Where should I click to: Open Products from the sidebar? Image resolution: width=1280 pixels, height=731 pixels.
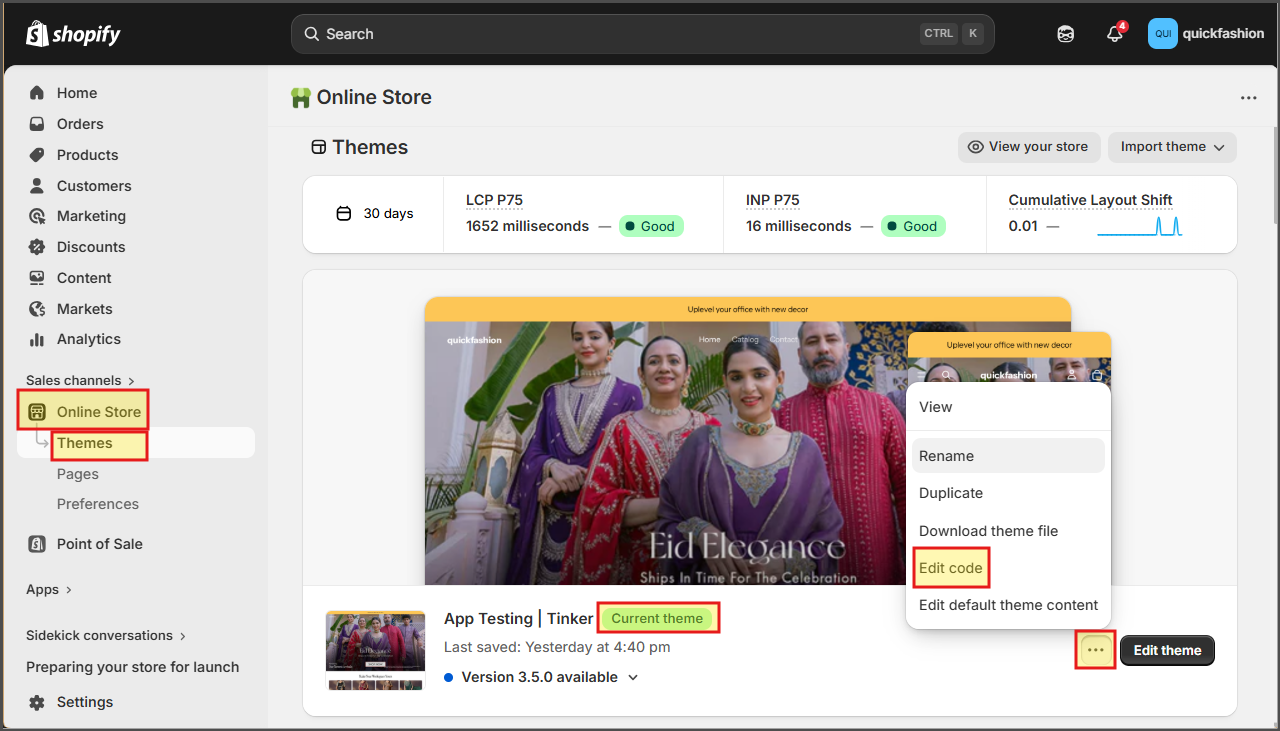[x=87, y=155]
